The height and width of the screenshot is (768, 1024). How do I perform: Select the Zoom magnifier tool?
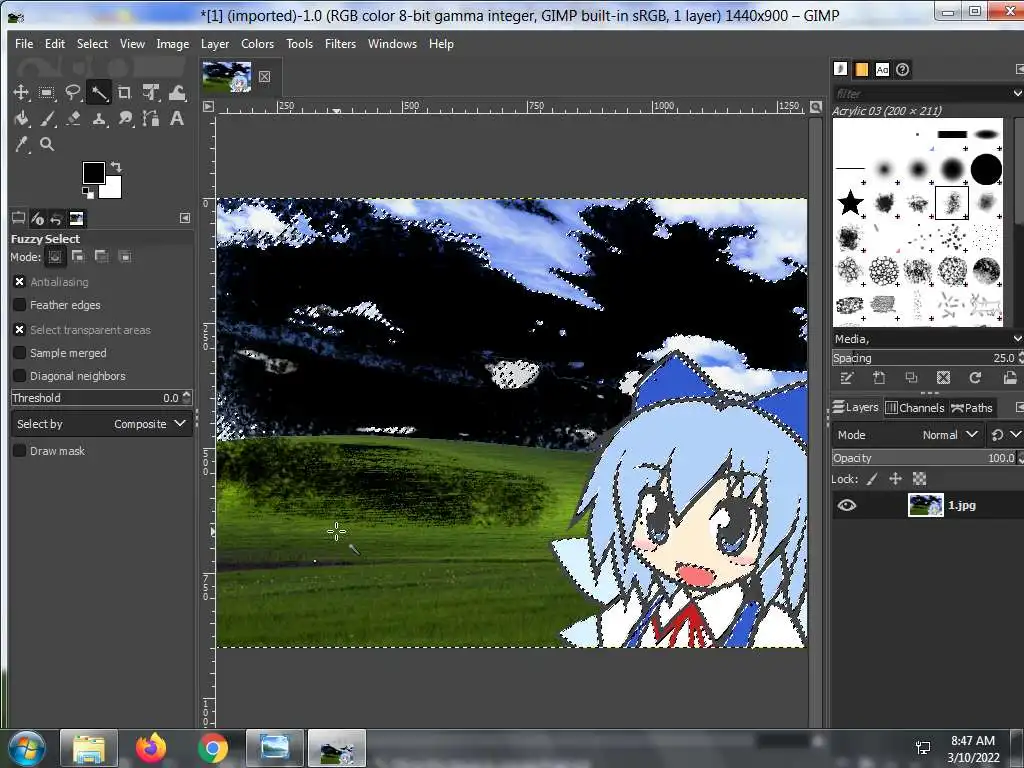(x=46, y=144)
